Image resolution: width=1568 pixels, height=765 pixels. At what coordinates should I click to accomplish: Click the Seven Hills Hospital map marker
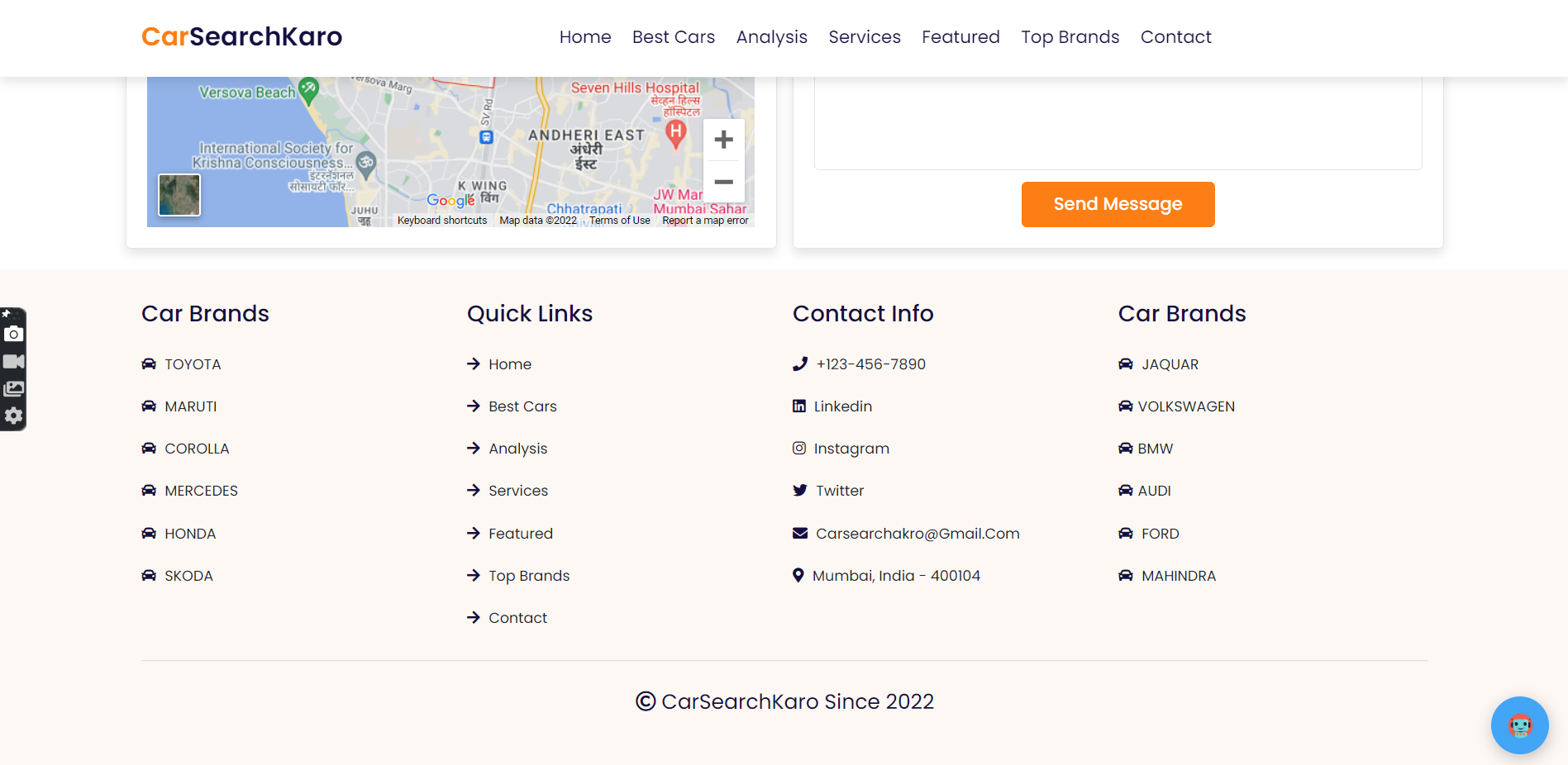coord(676,132)
